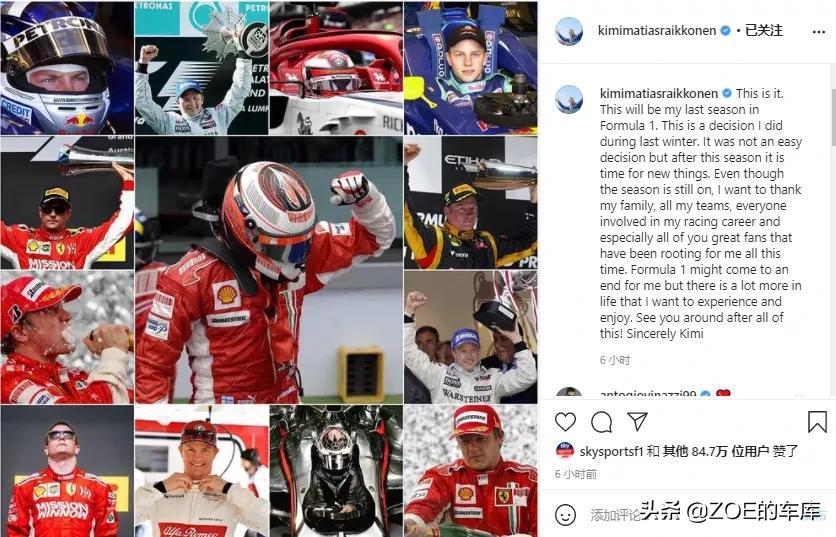Share post using paper plane icon
This screenshot has height=537, width=836.
pyautogui.click(x=637, y=421)
